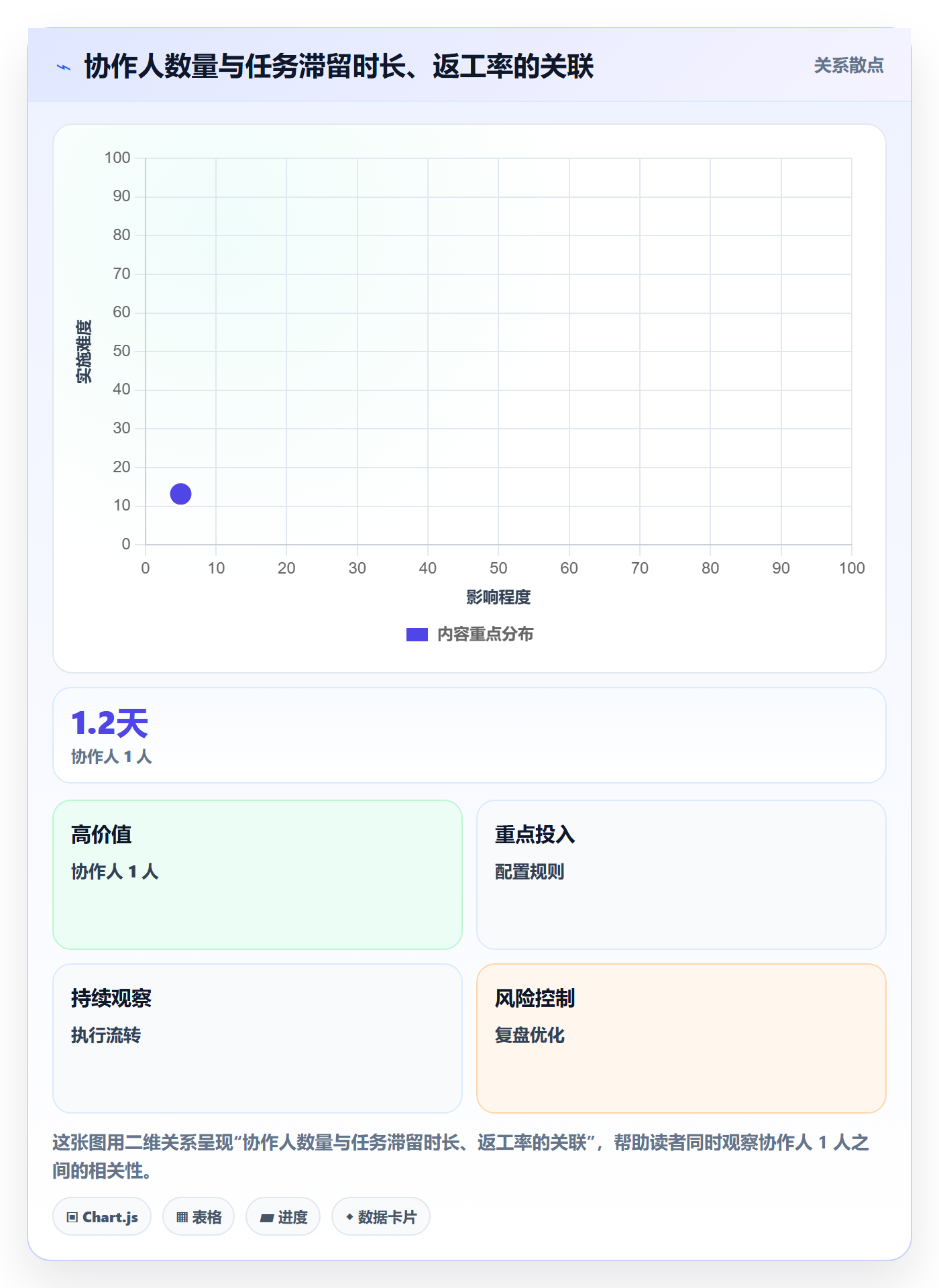939x1288 pixels.
Task: Click "协作人 1 人" inside the 高价值 card
Action: click(115, 871)
